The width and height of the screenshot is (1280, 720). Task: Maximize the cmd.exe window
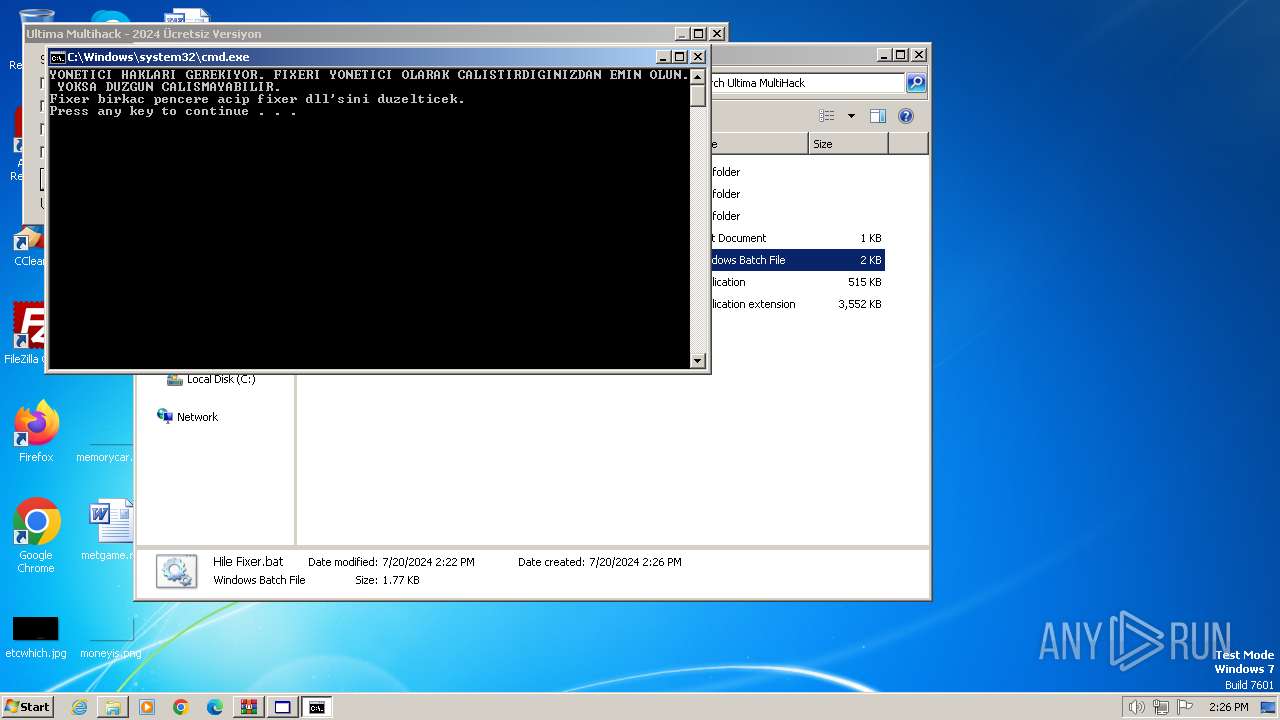coord(680,57)
